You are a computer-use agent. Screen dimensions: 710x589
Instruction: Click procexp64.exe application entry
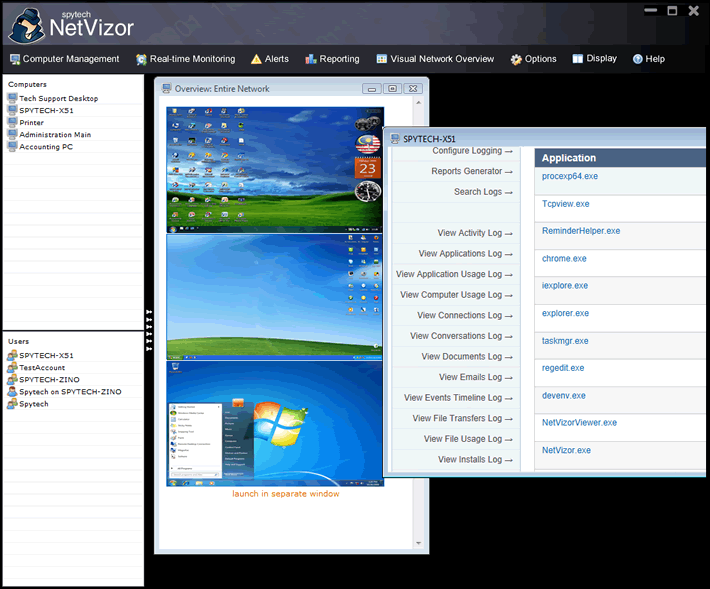point(570,176)
